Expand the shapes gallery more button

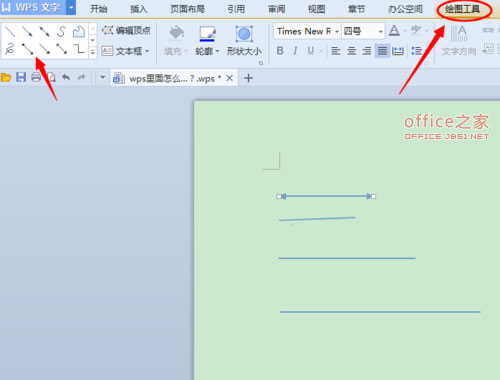pos(93,52)
